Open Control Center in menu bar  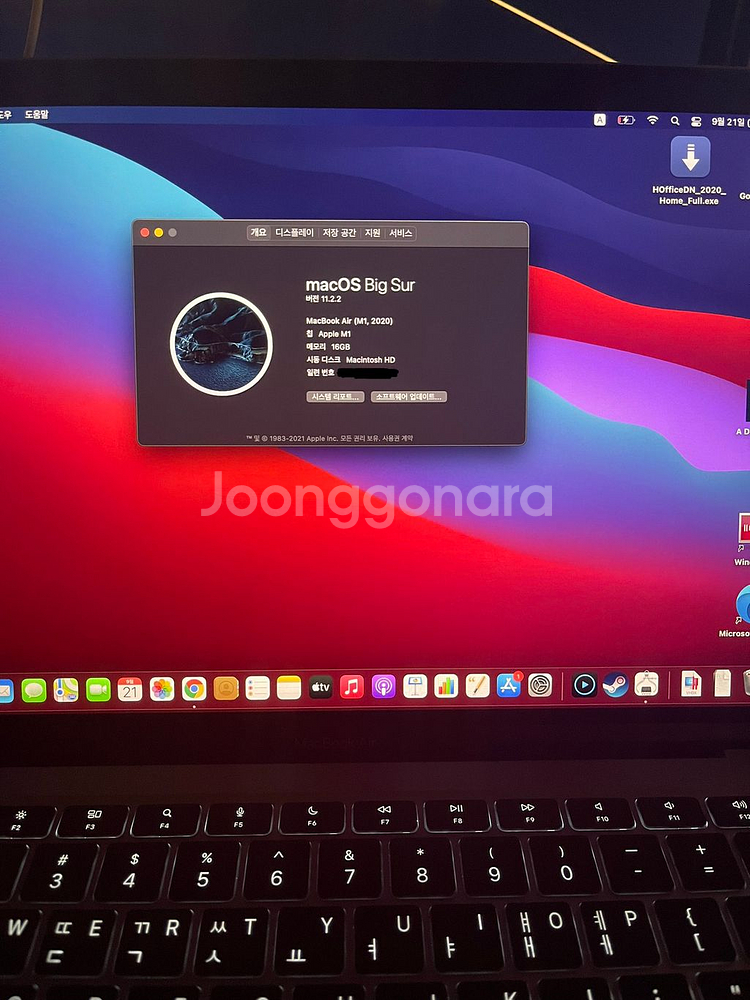pos(696,121)
